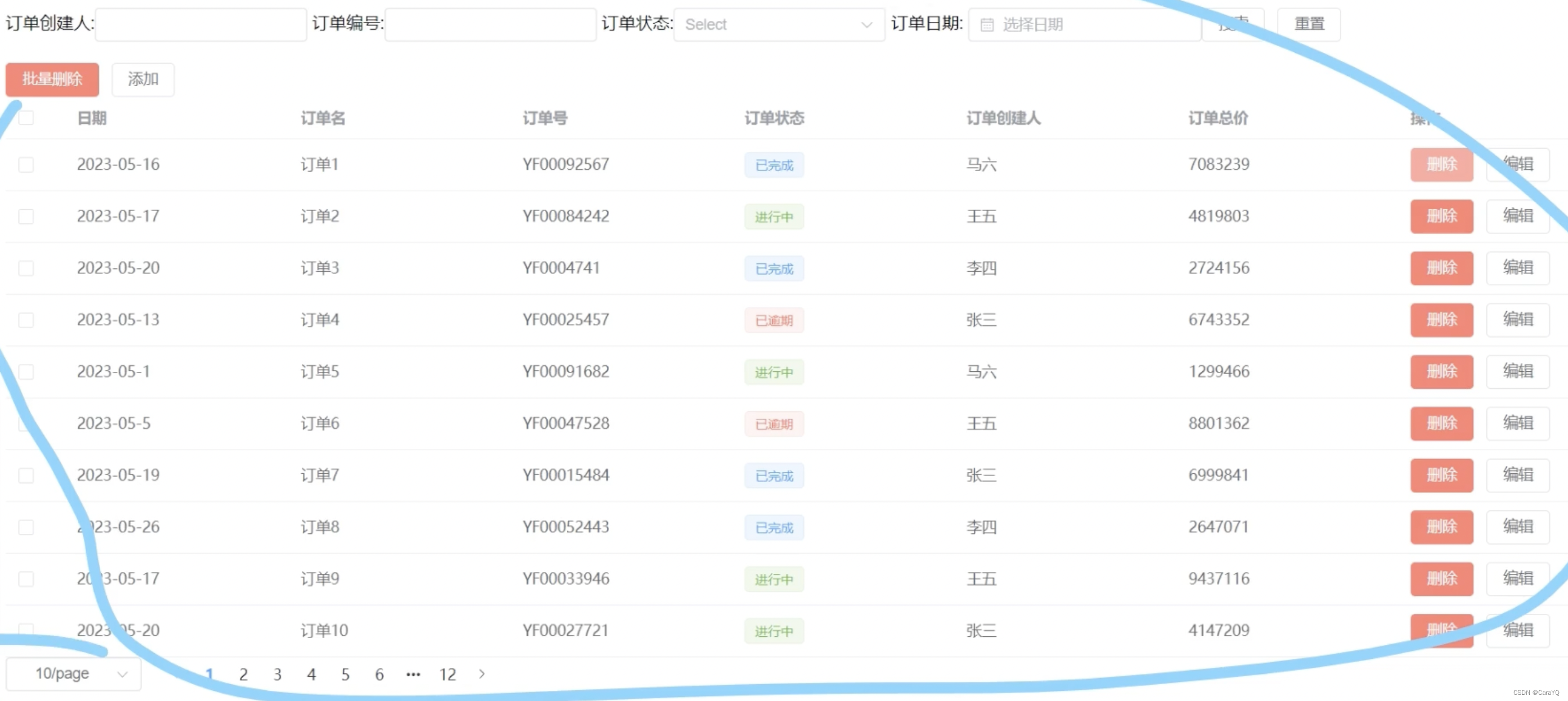Click the 订单总价 column header
The image size is (1568, 701).
coord(1218,118)
